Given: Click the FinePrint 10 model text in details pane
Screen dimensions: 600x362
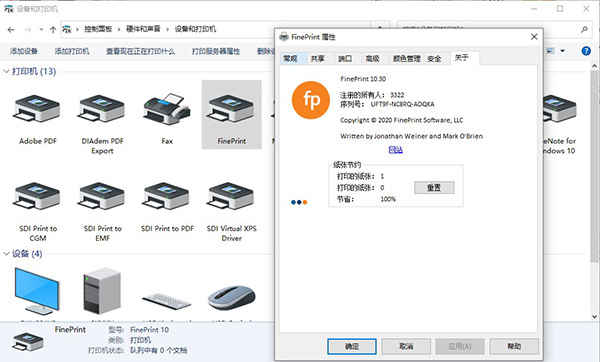Looking at the screenshot, I should 150,330.
